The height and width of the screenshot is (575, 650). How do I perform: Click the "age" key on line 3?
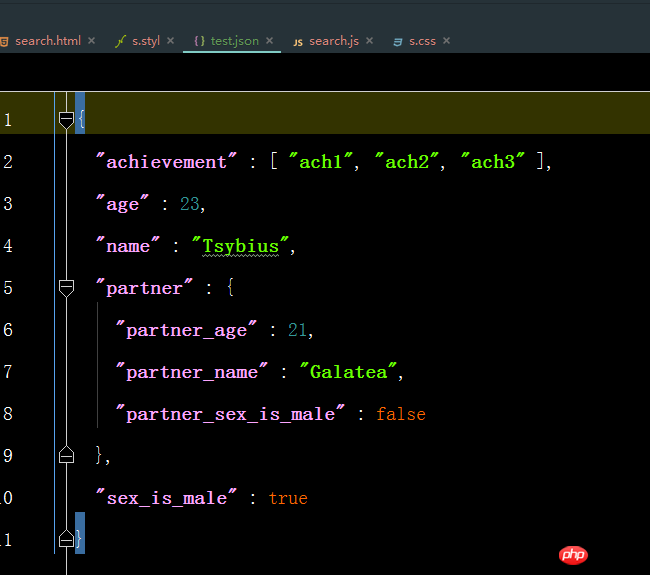122,204
